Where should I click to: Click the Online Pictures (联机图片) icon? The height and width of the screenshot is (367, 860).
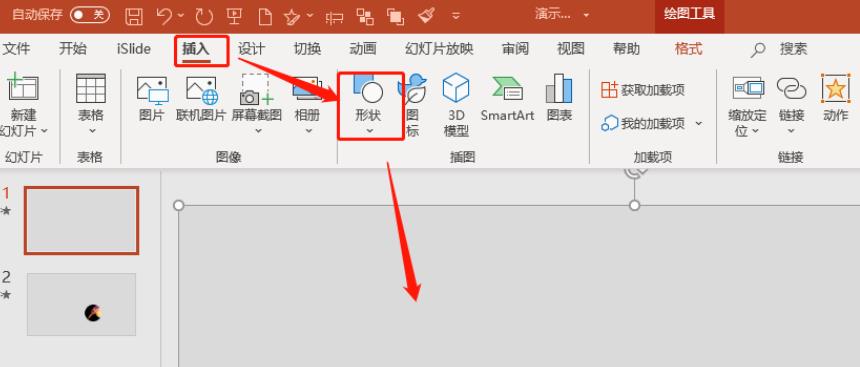201,91
